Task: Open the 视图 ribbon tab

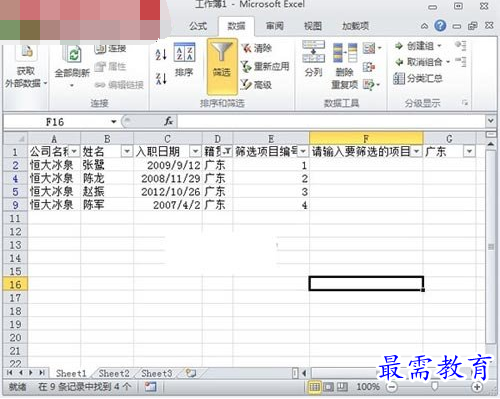Action: [313, 26]
